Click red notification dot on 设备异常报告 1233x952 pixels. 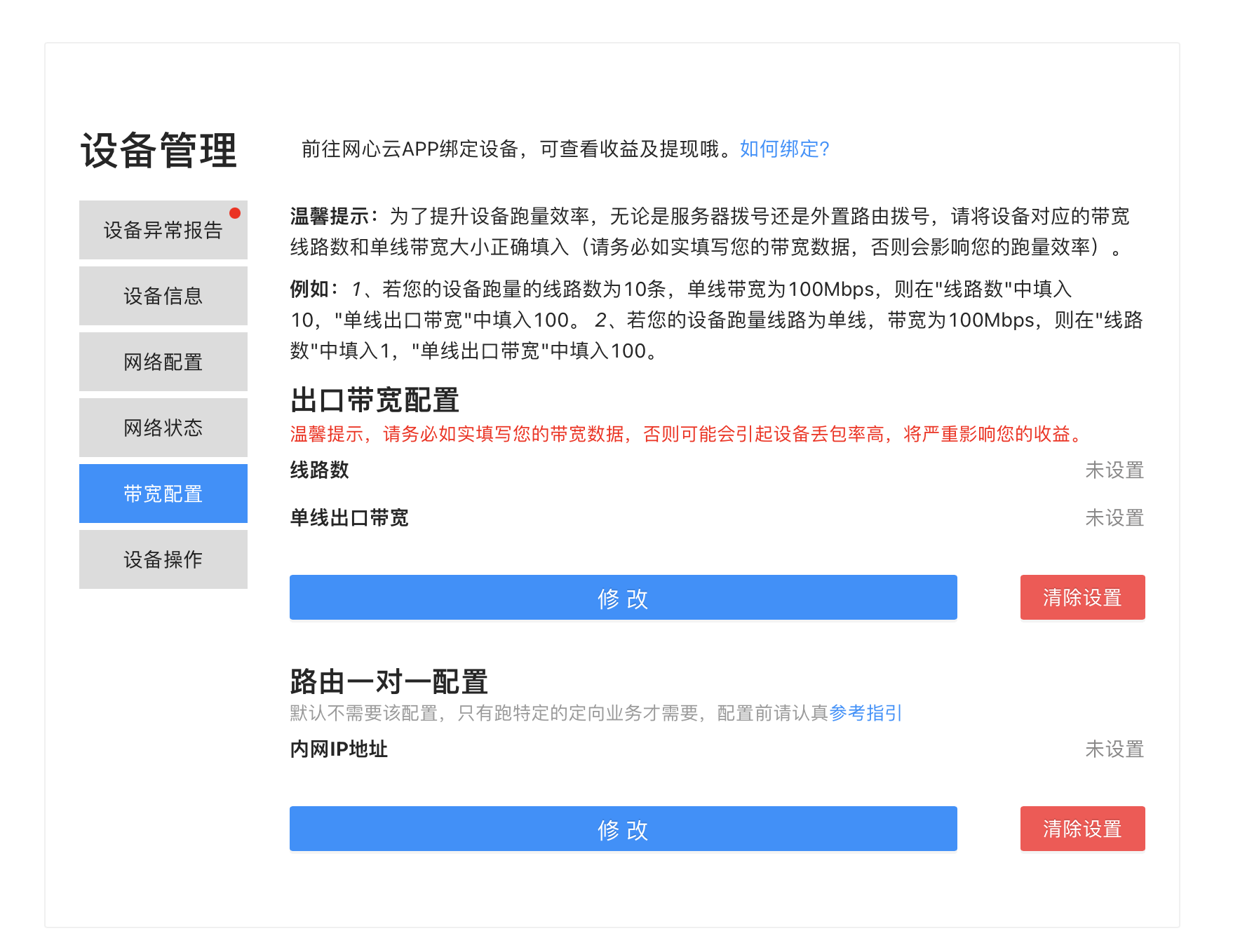point(235,213)
